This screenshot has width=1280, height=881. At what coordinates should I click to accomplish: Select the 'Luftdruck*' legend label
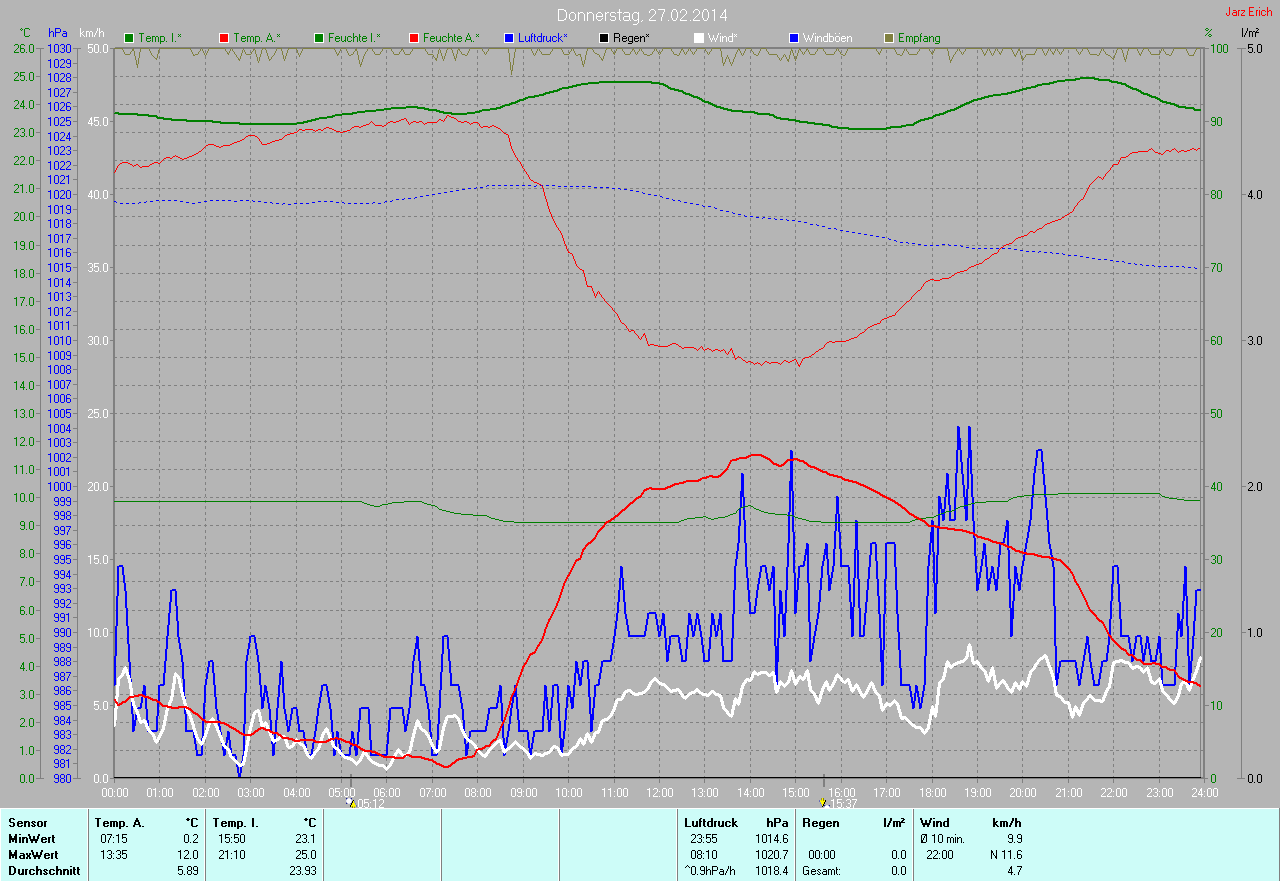point(543,38)
